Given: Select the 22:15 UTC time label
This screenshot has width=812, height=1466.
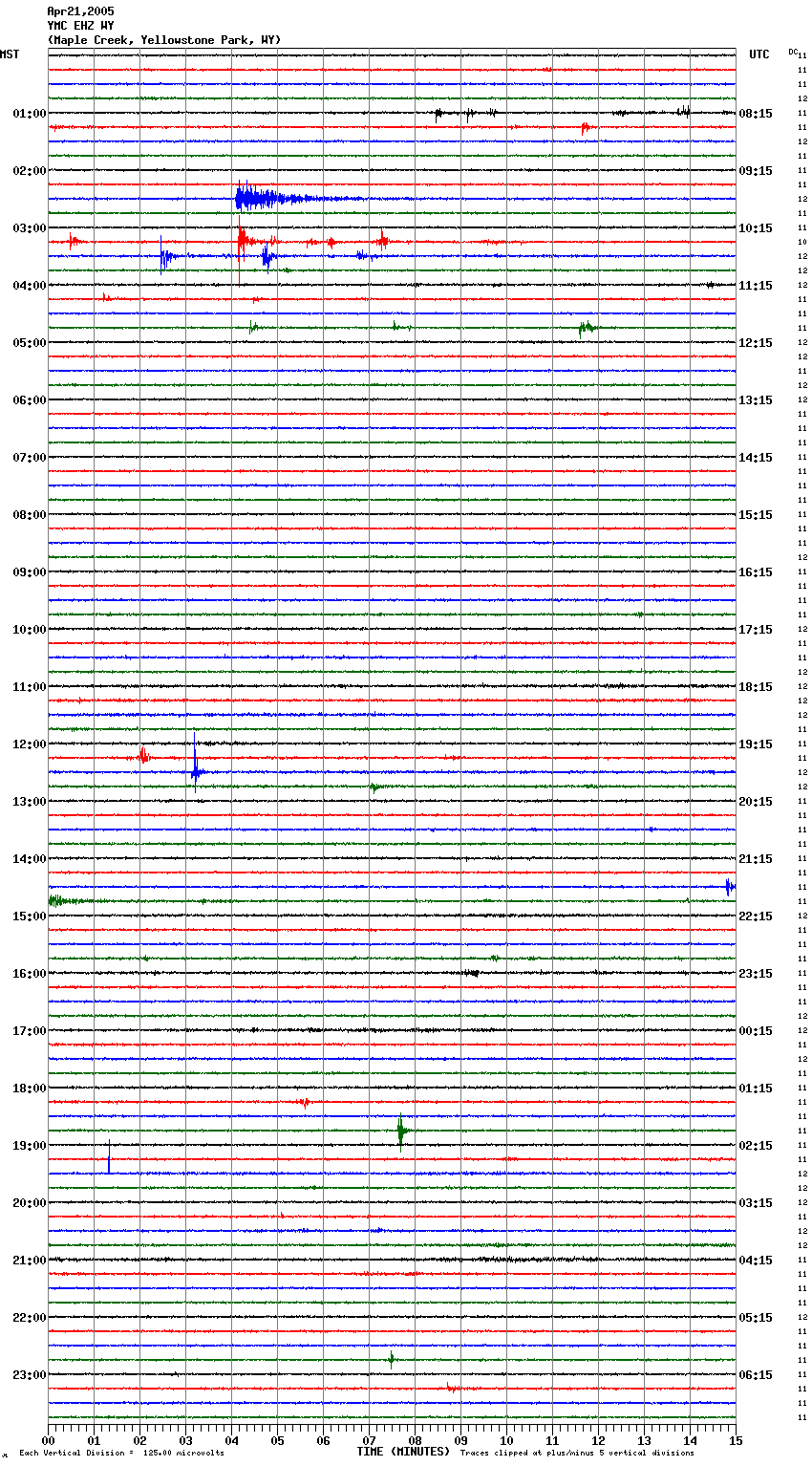Looking at the screenshot, I should pos(756,916).
